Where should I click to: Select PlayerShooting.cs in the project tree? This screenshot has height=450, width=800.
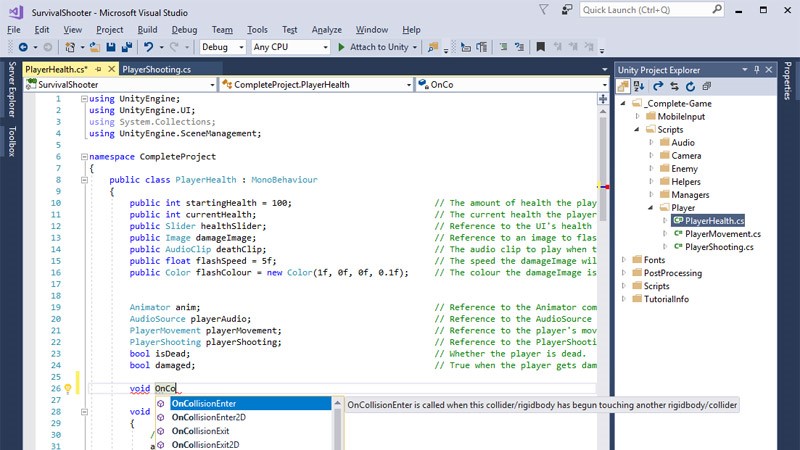(x=718, y=247)
